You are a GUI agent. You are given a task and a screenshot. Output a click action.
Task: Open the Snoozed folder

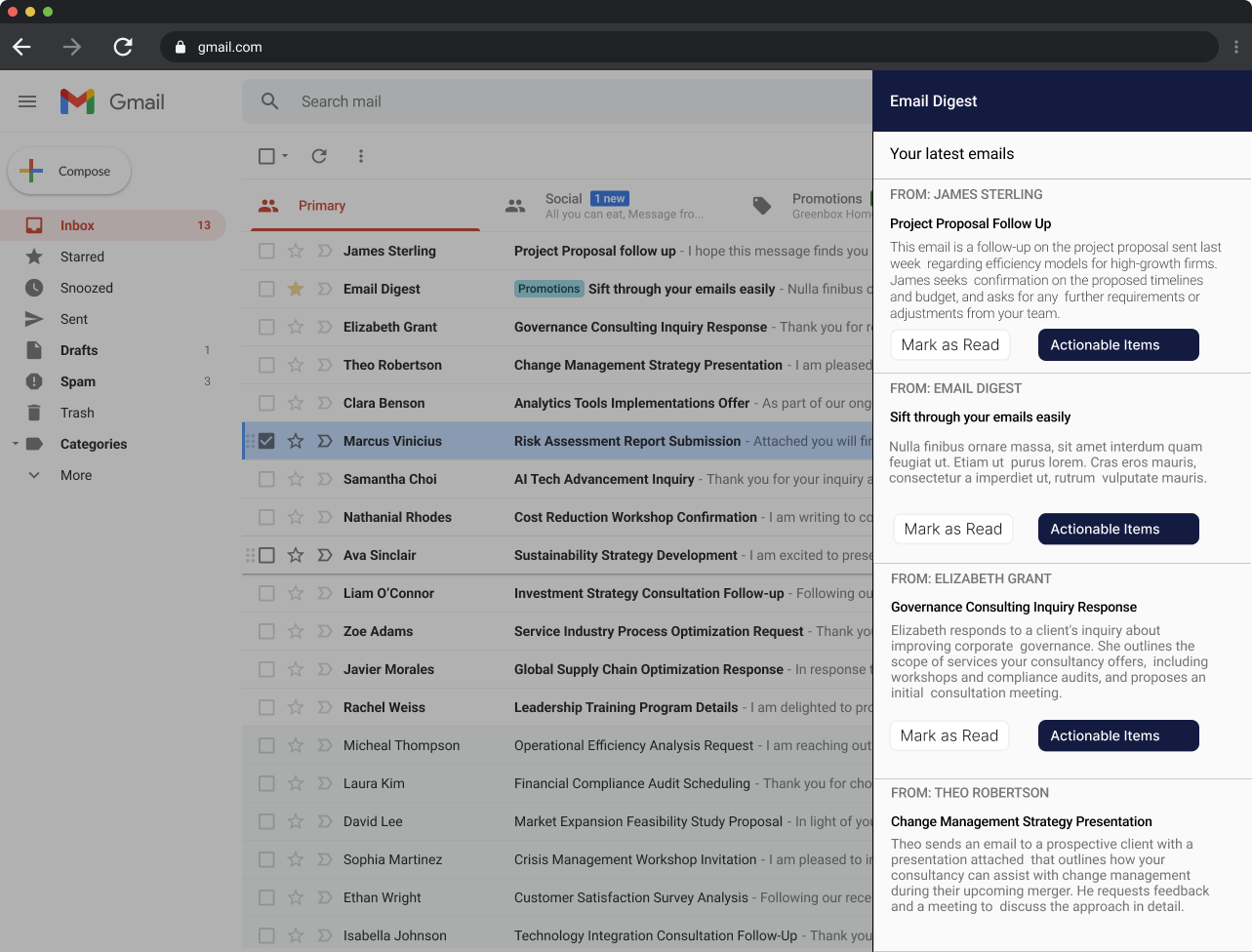pyautogui.click(x=113, y=288)
